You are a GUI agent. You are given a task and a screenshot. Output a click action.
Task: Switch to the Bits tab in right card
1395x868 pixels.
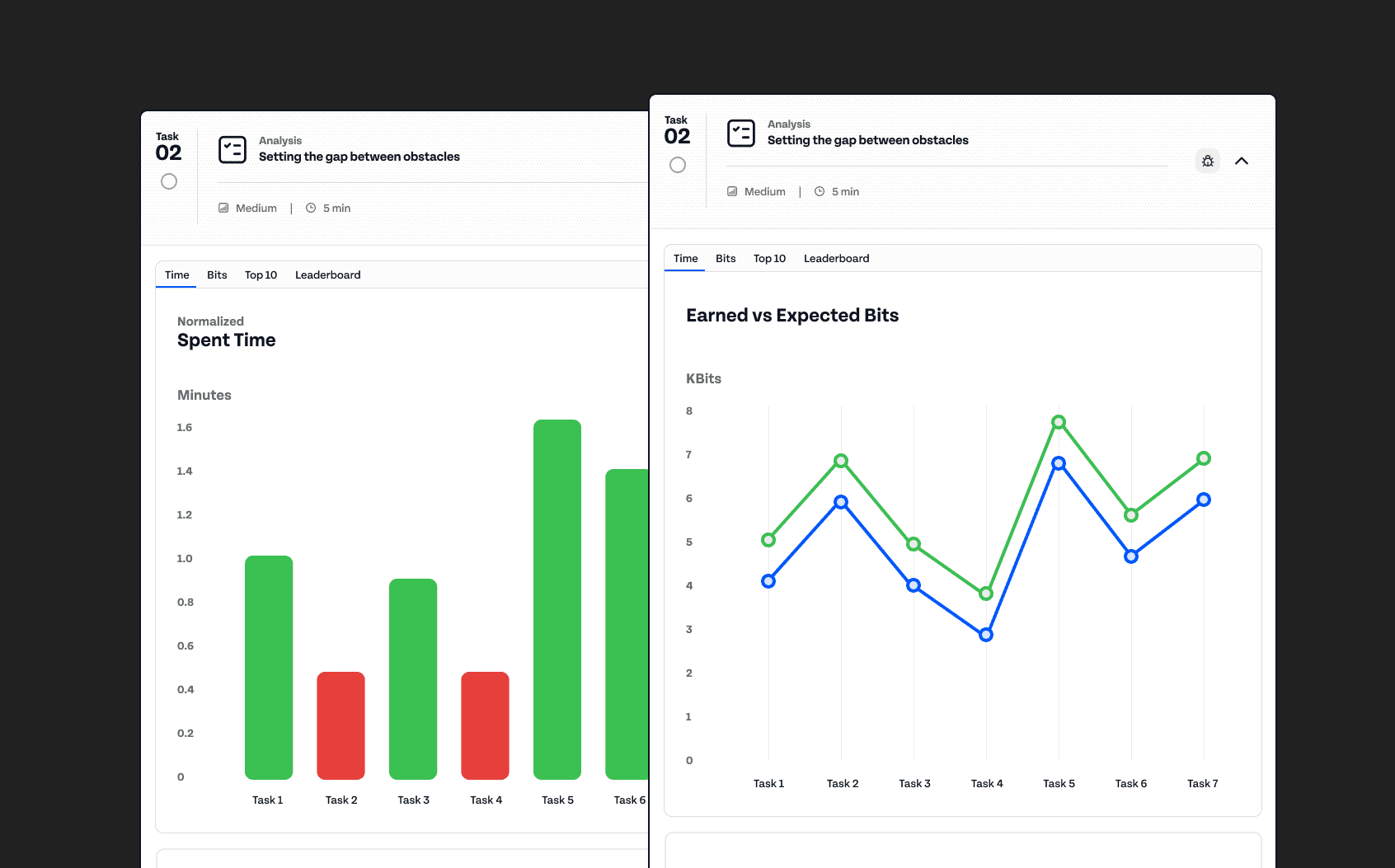(726, 258)
